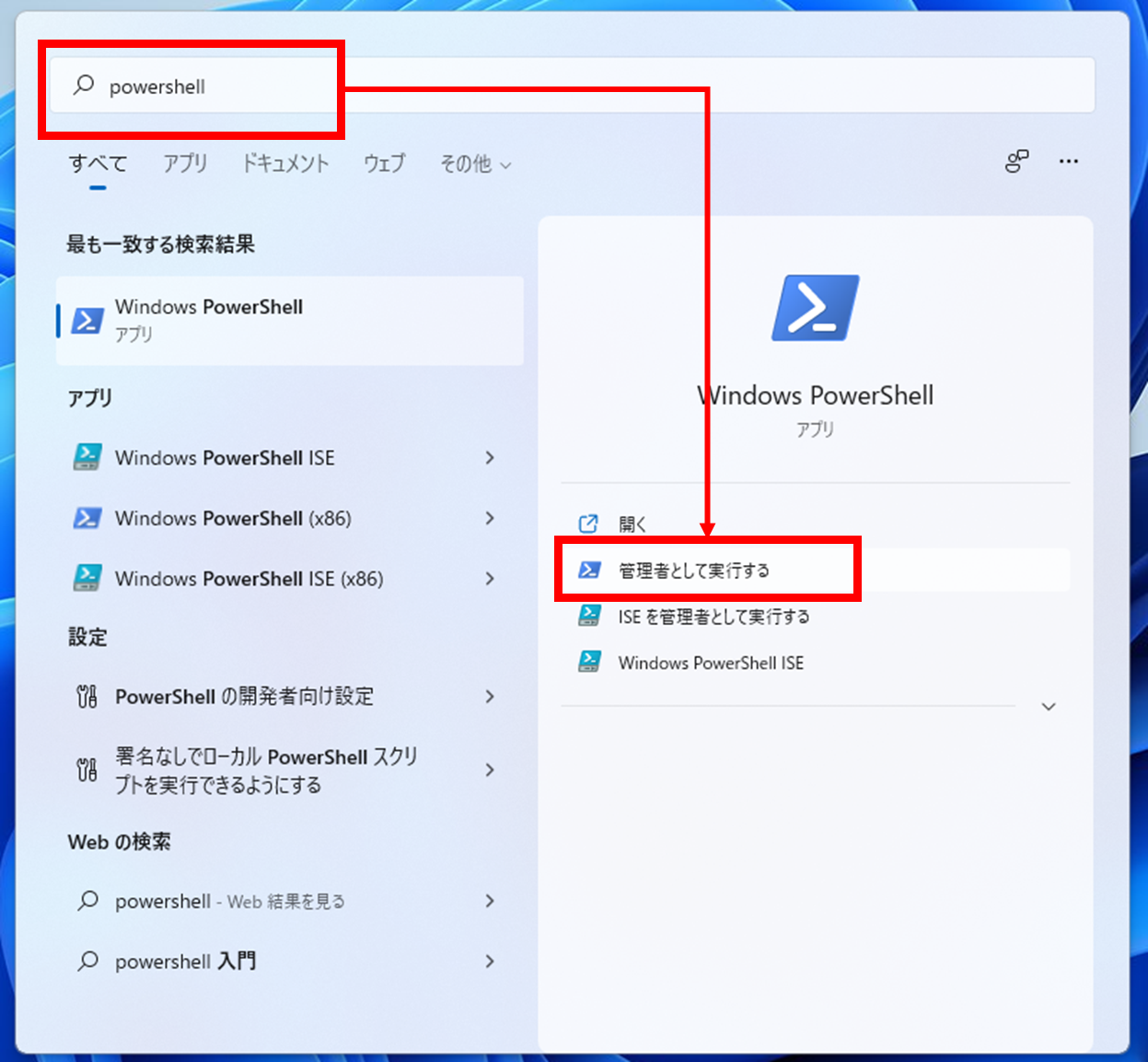Image resolution: width=1148 pixels, height=1062 pixels.
Task: Click search icon beside powershell 入門
Action: tap(87, 961)
